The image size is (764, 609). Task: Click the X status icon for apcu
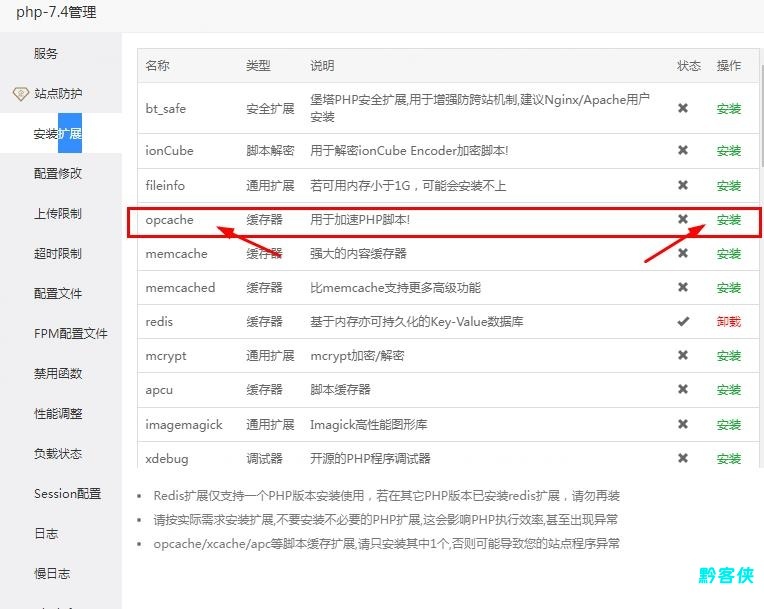point(683,389)
